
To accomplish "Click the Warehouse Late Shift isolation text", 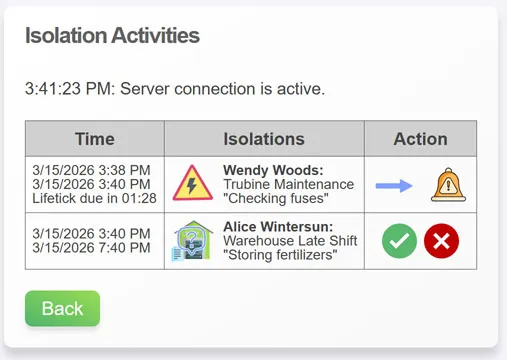I will [290, 241].
